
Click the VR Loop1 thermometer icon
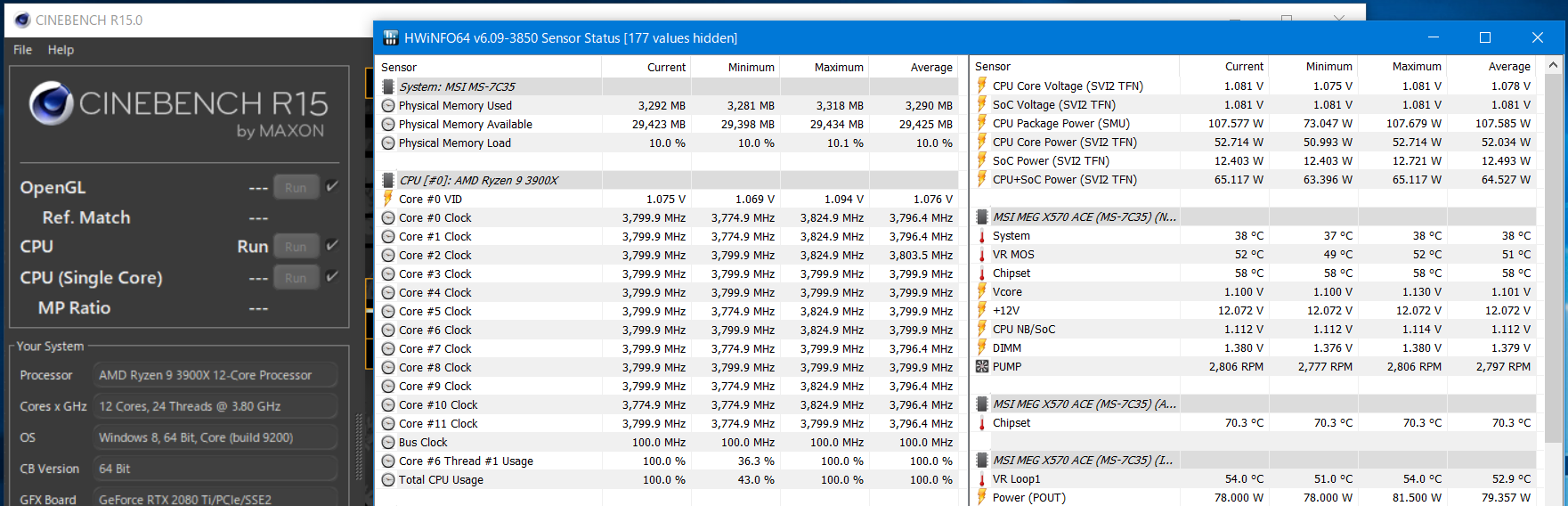tap(982, 478)
